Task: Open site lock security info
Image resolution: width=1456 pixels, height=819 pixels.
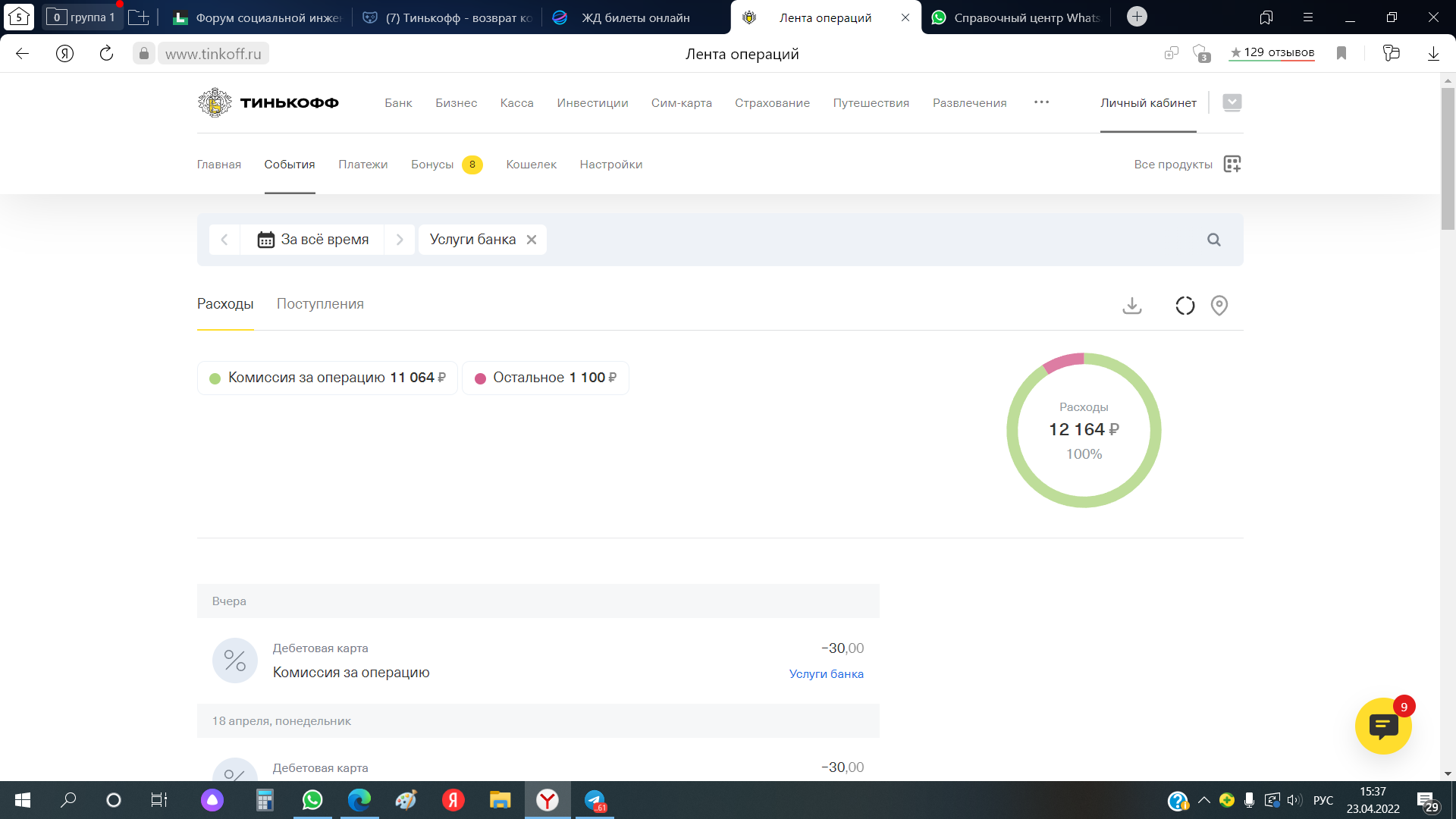Action: 143,53
